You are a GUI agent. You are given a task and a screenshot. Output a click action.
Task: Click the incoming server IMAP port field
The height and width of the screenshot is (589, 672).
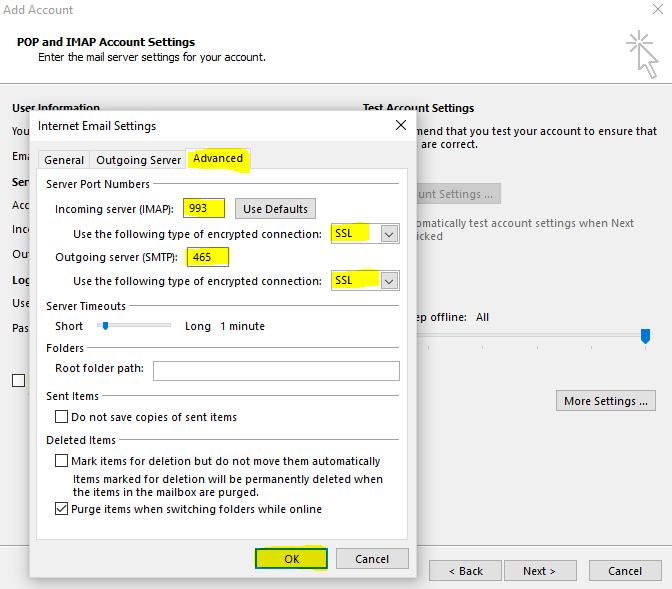204,208
